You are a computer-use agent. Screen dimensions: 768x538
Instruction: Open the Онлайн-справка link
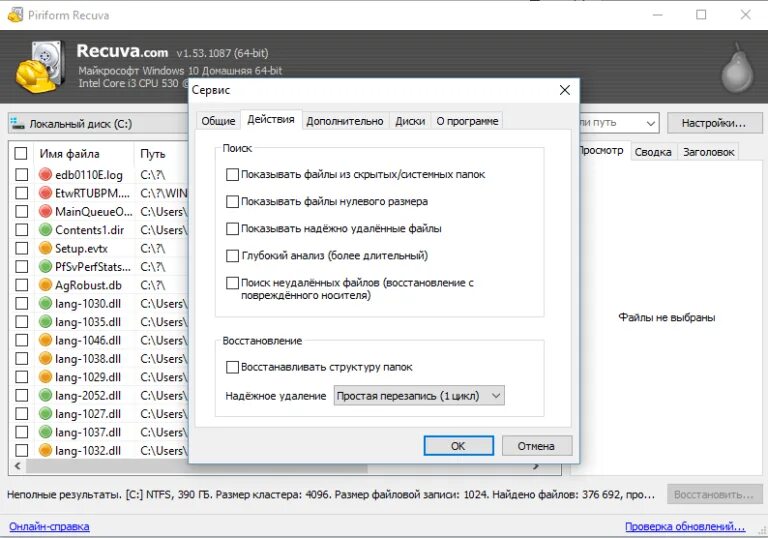(x=49, y=527)
